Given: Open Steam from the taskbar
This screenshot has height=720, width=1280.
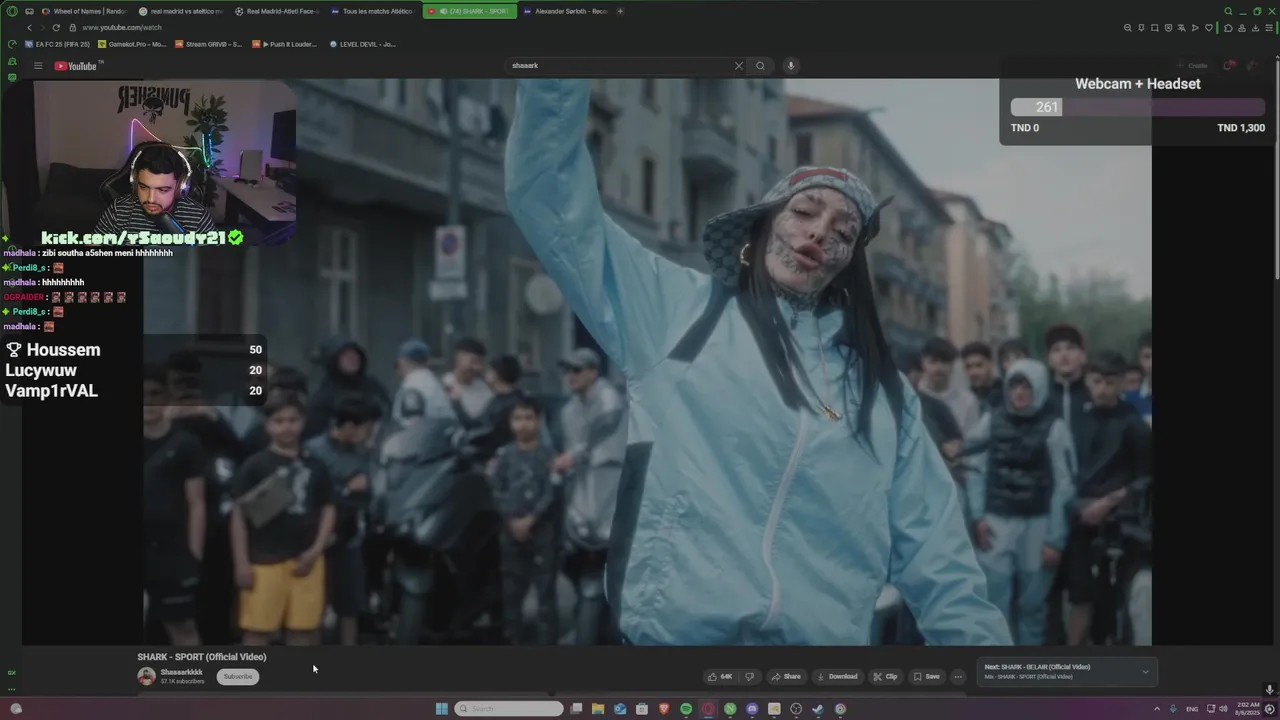Looking at the screenshot, I should pyautogui.click(x=818, y=709).
